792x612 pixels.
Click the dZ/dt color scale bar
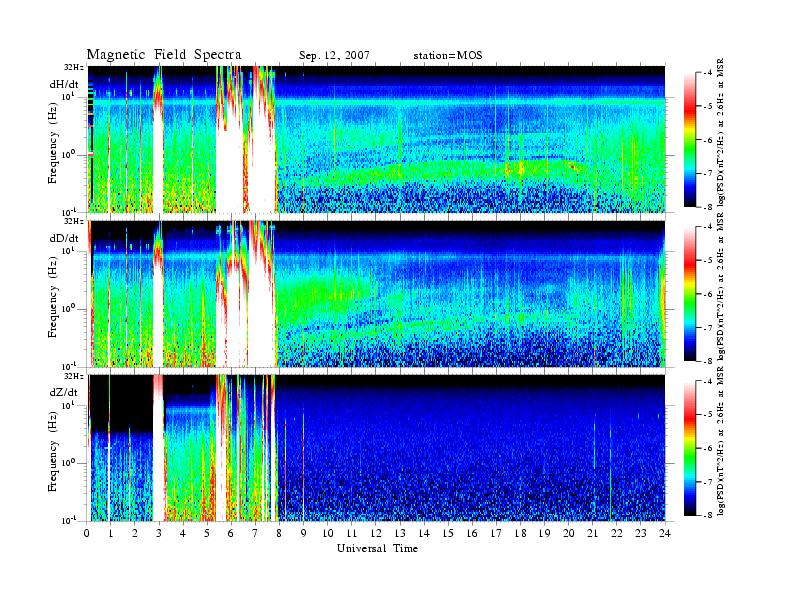click(690, 448)
